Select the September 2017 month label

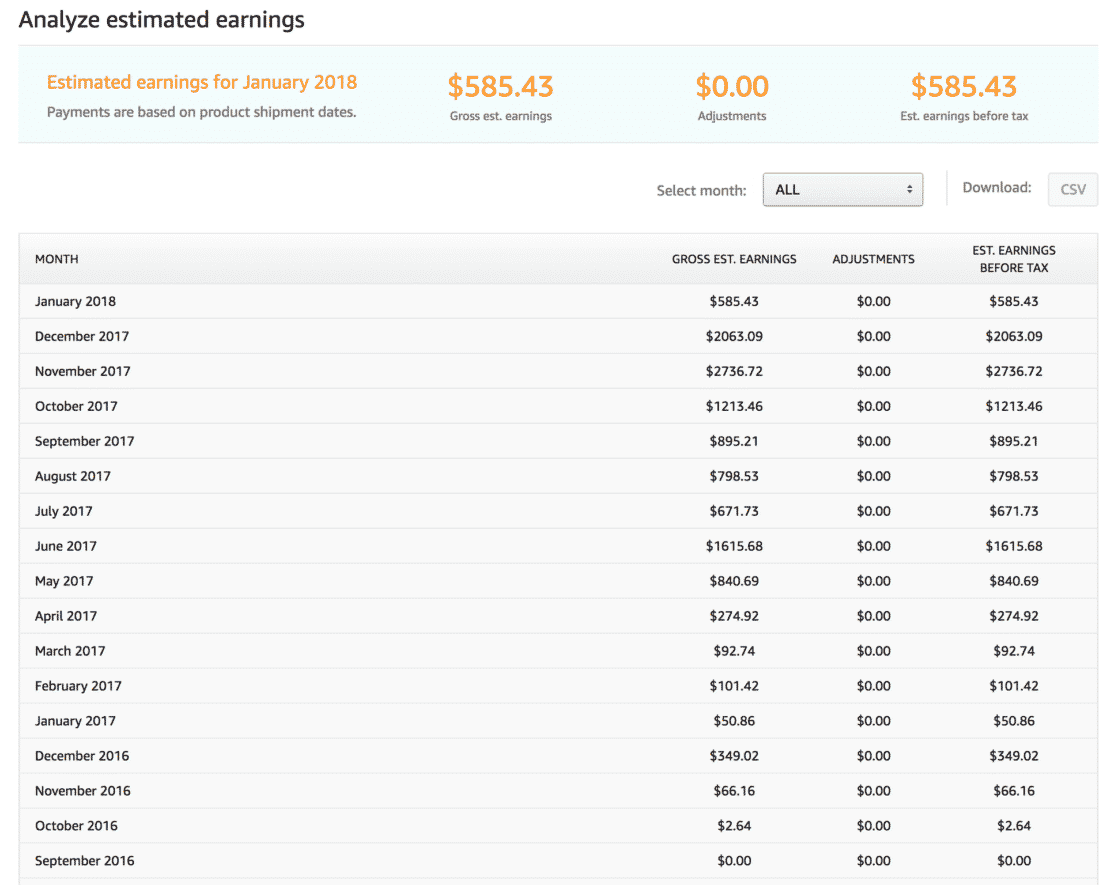(x=84, y=441)
